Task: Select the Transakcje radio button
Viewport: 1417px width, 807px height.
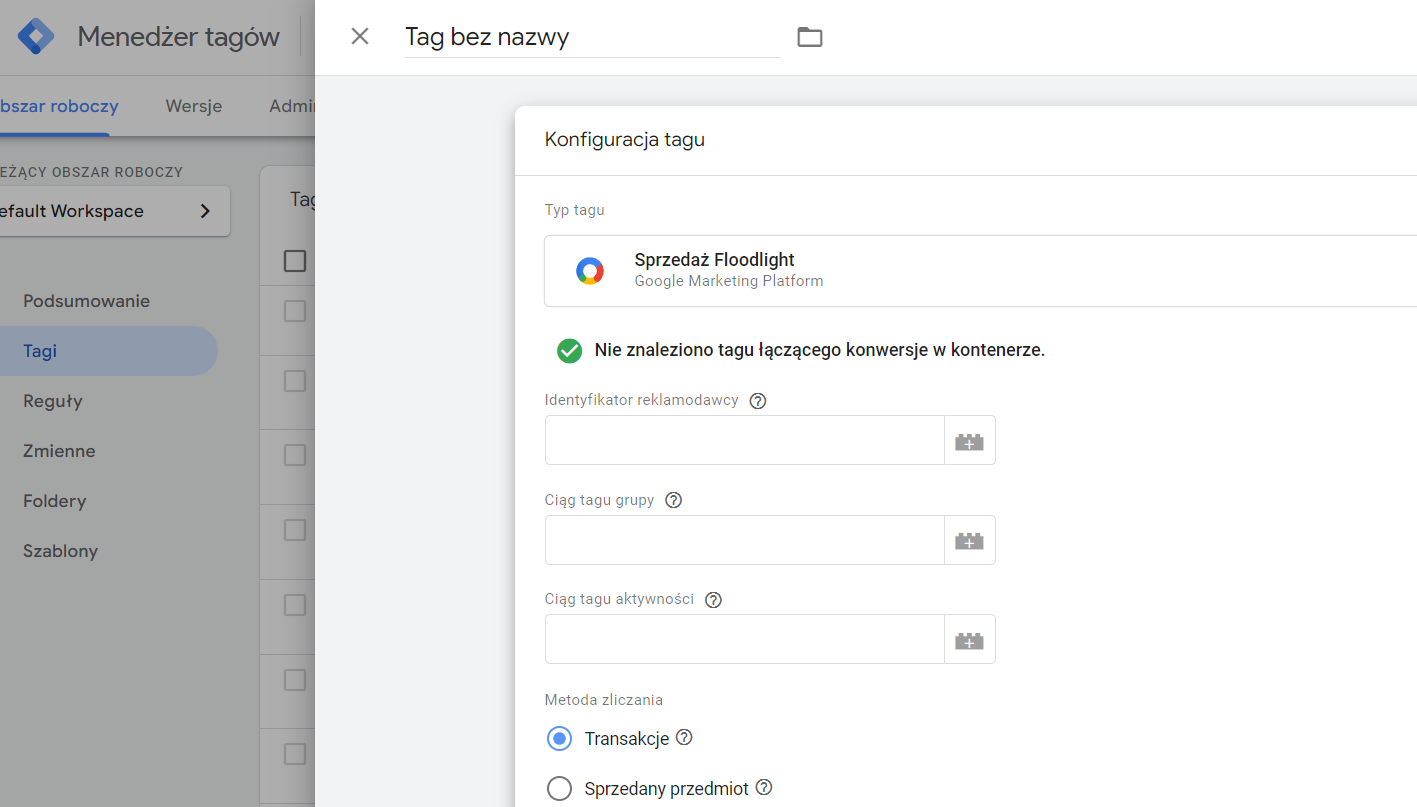Action: [560, 739]
